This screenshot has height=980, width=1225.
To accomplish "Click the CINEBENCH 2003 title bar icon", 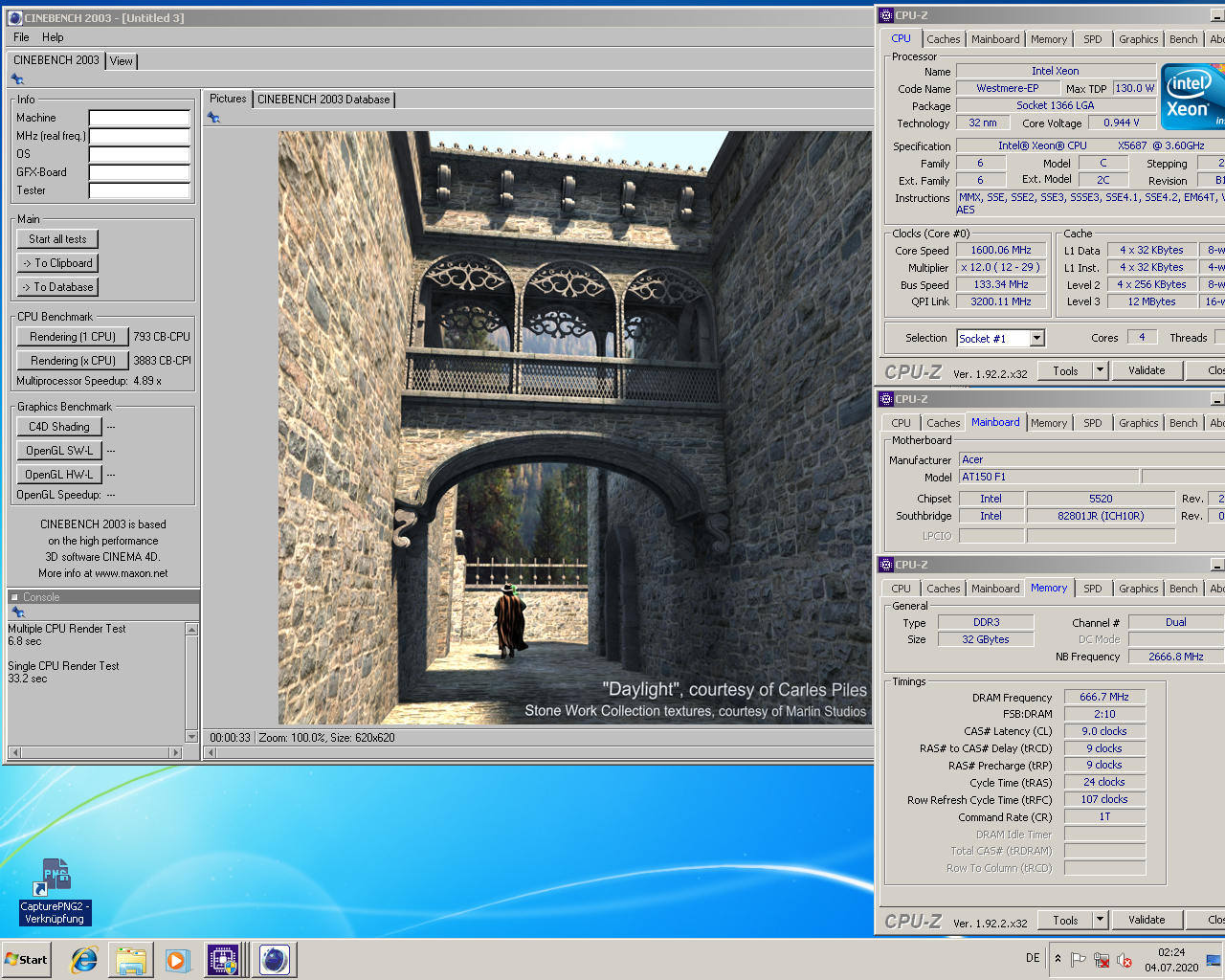I will point(15,18).
